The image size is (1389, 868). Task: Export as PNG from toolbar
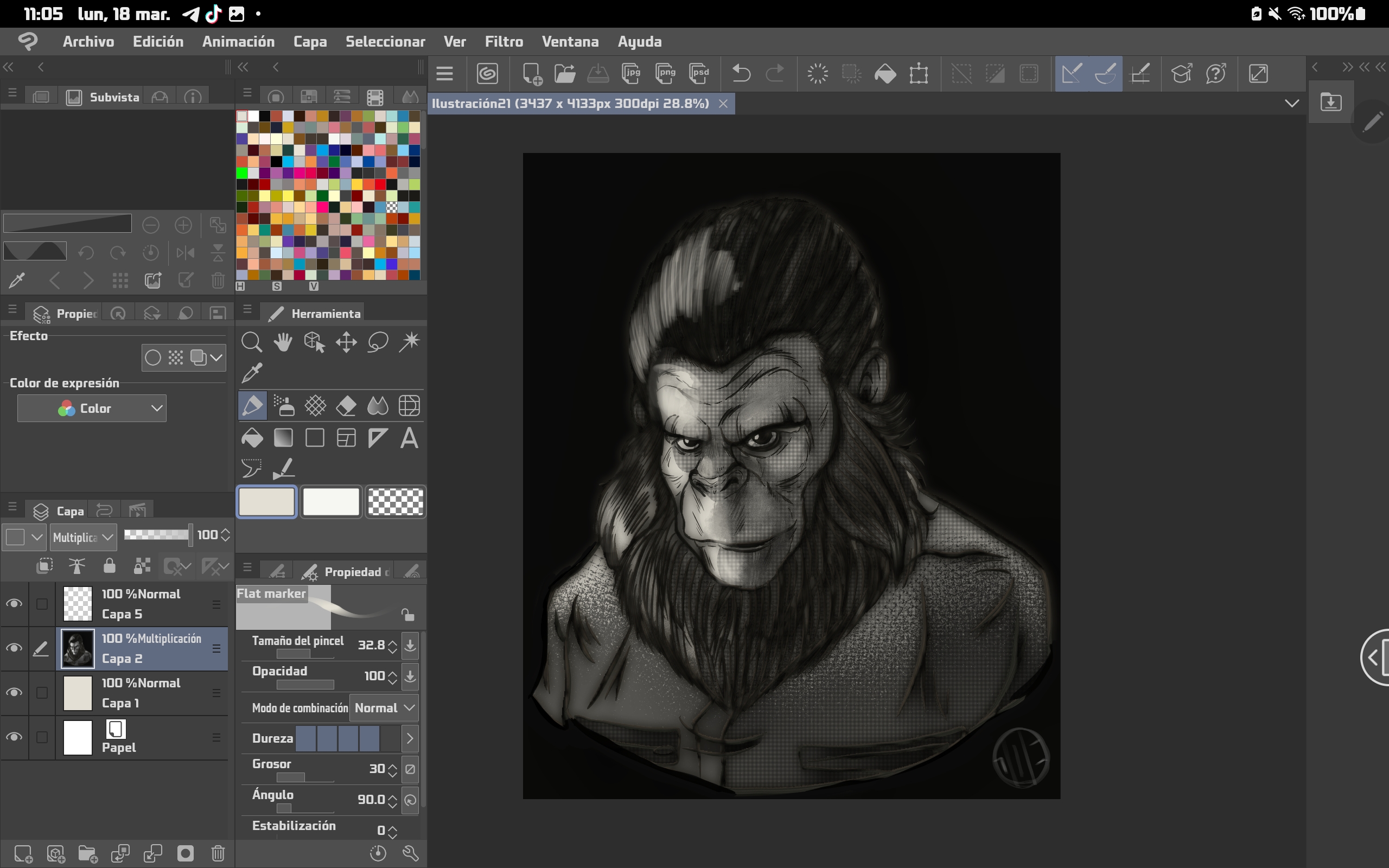click(x=665, y=73)
